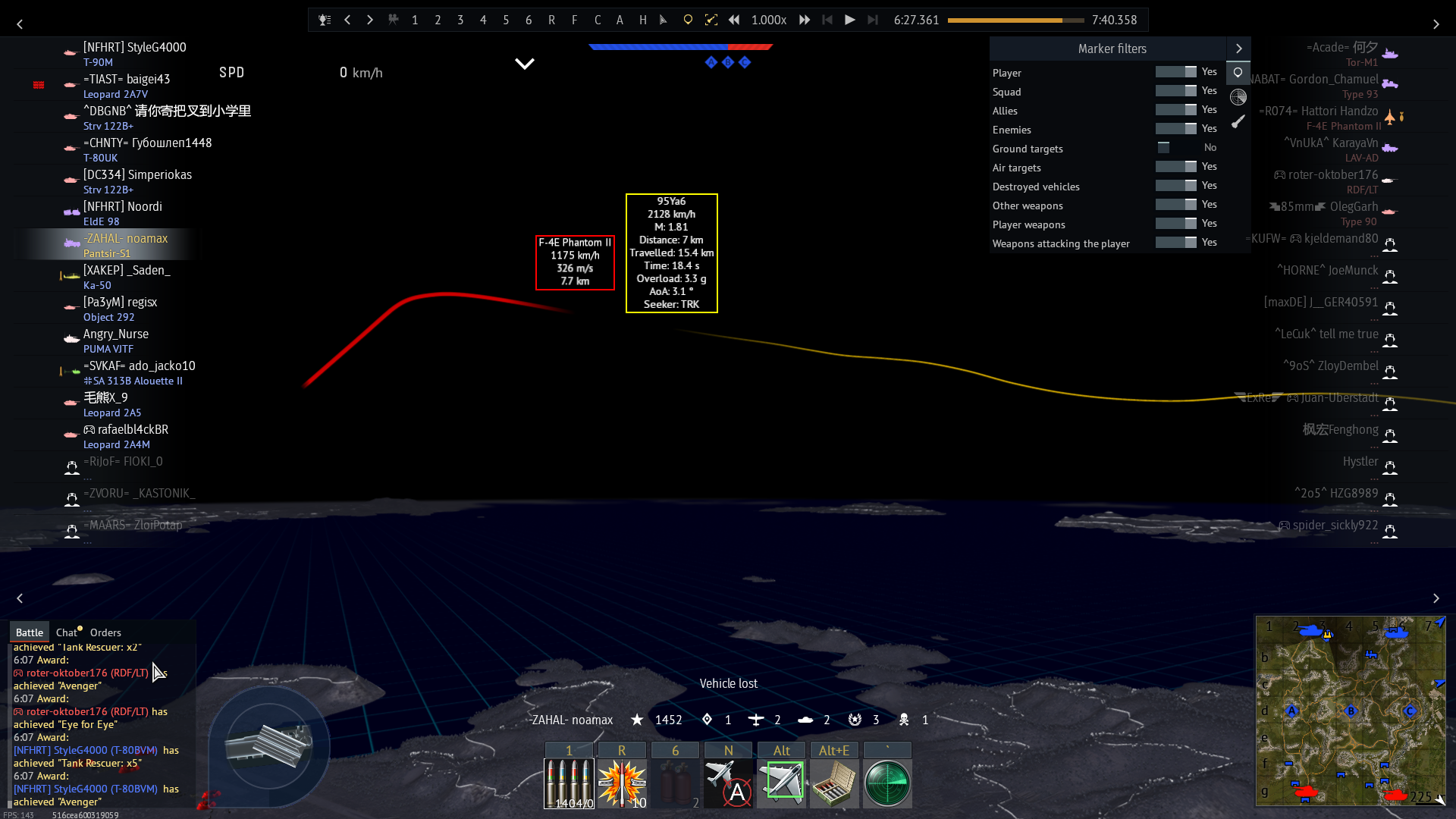Switch to the Battle log tab
Viewport: 1456px width, 819px height.
[x=30, y=632]
